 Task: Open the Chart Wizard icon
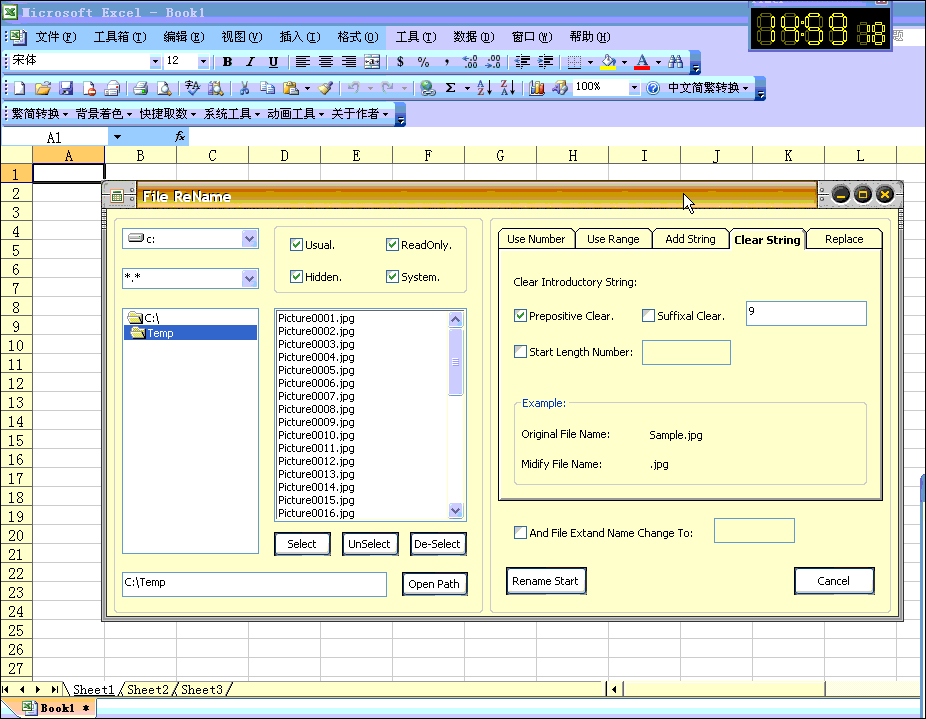537,88
